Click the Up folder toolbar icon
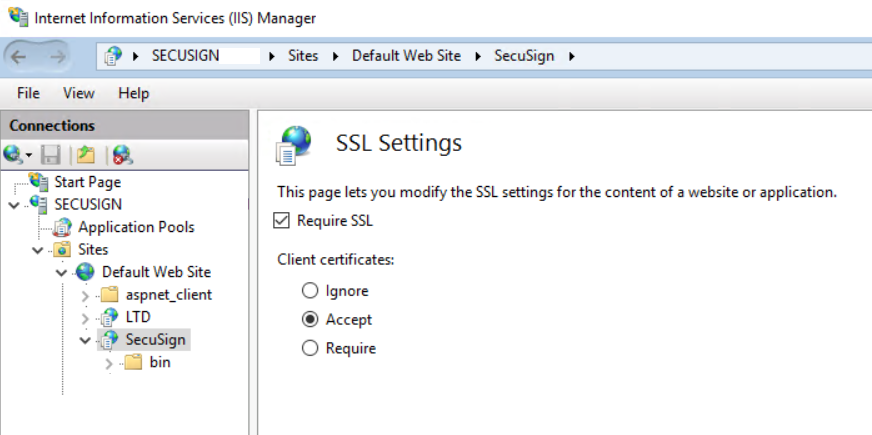The height and width of the screenshot is (435, 872). [86, 155]
